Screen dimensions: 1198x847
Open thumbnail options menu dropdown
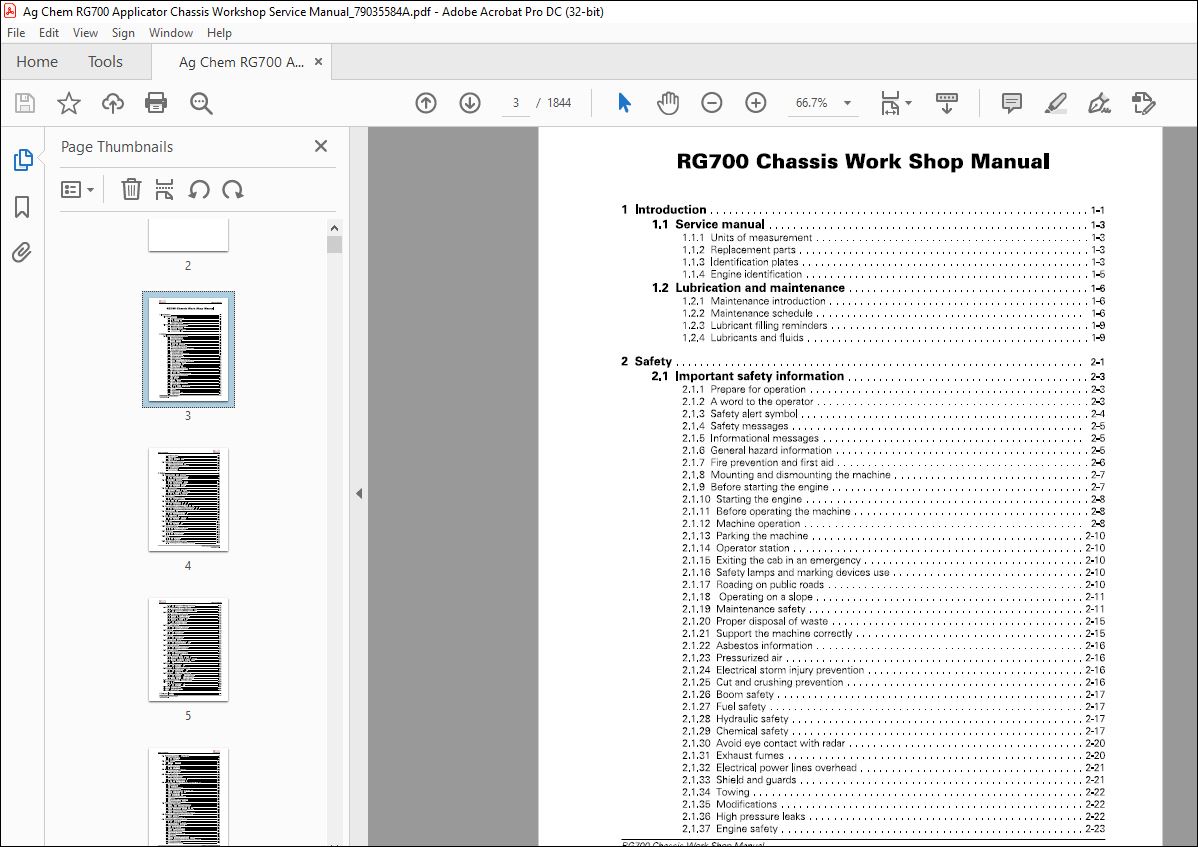77,189
